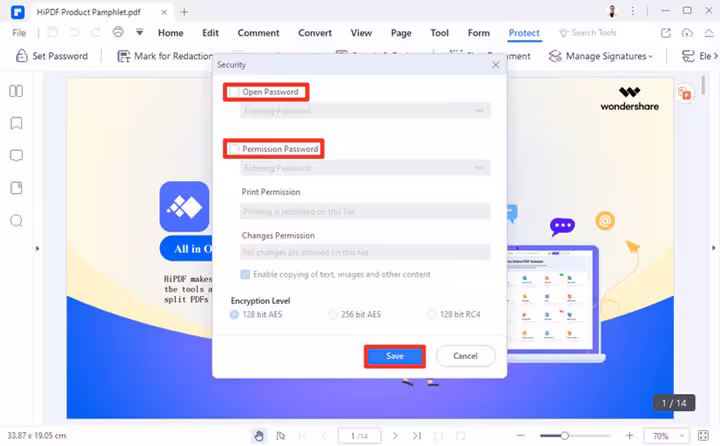The width and height of the screenshot is (720, 446).
Task: Click the zoom slider handle
Action: (564, 435)
